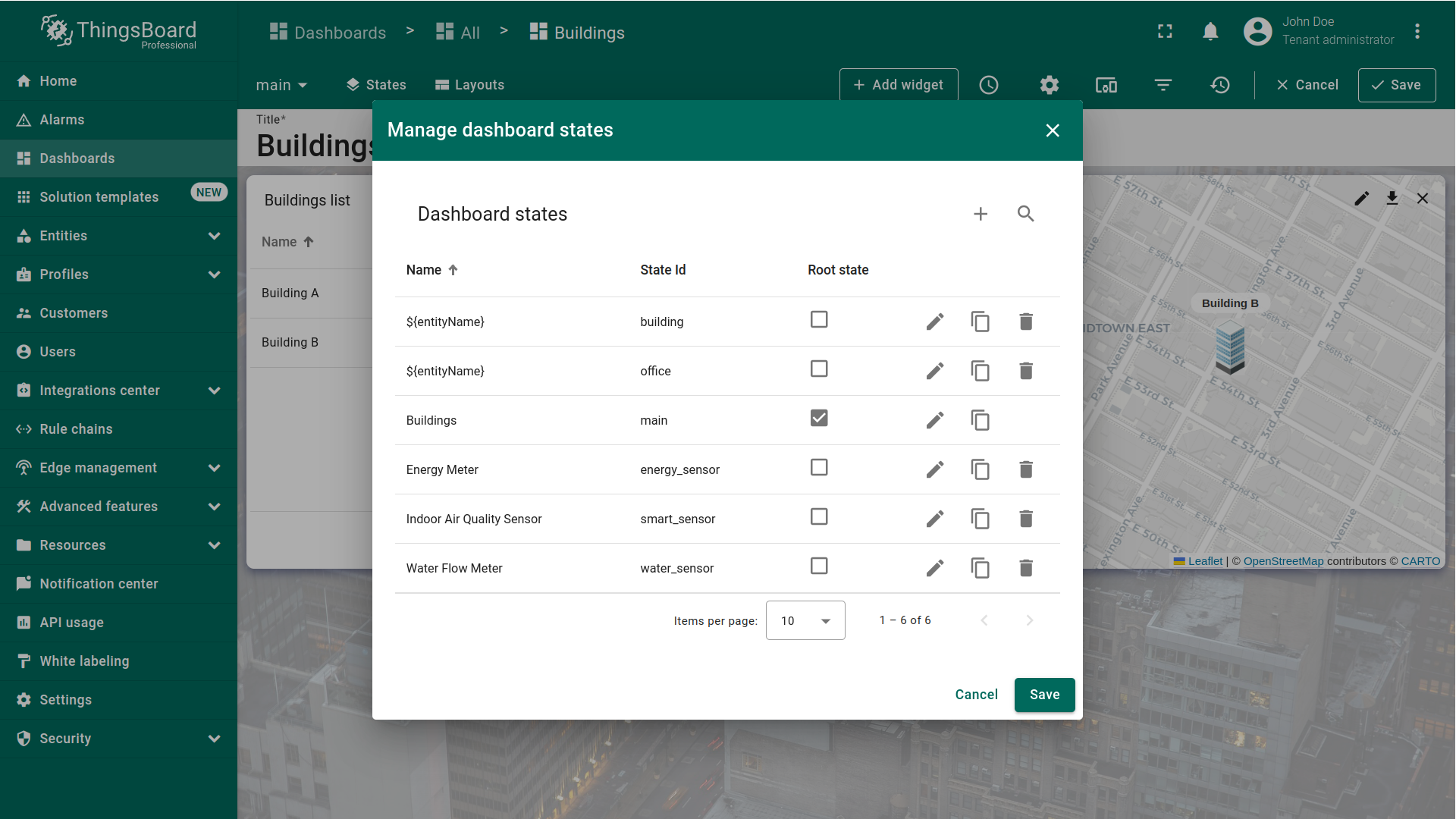Delete the office state

click(x=1025, y=371)
